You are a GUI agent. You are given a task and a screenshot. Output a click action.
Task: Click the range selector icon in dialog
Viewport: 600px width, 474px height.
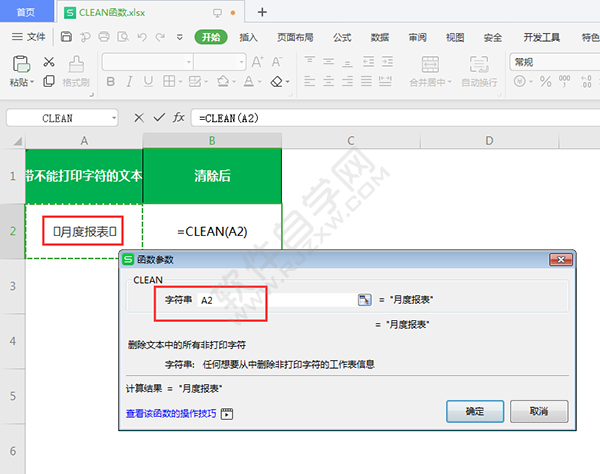tap(364, 299)
